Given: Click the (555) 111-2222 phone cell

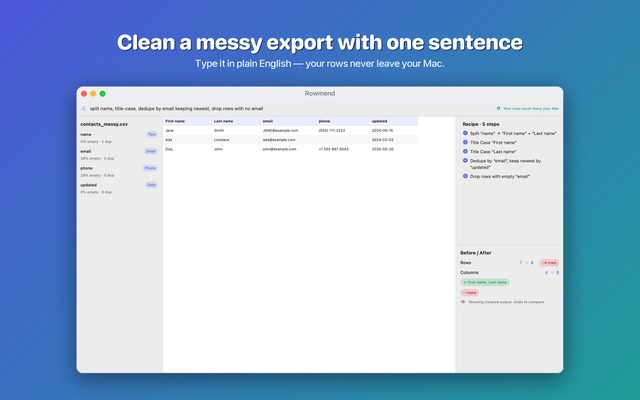Looking at the screenshot, I should click(x=332, y=131).
